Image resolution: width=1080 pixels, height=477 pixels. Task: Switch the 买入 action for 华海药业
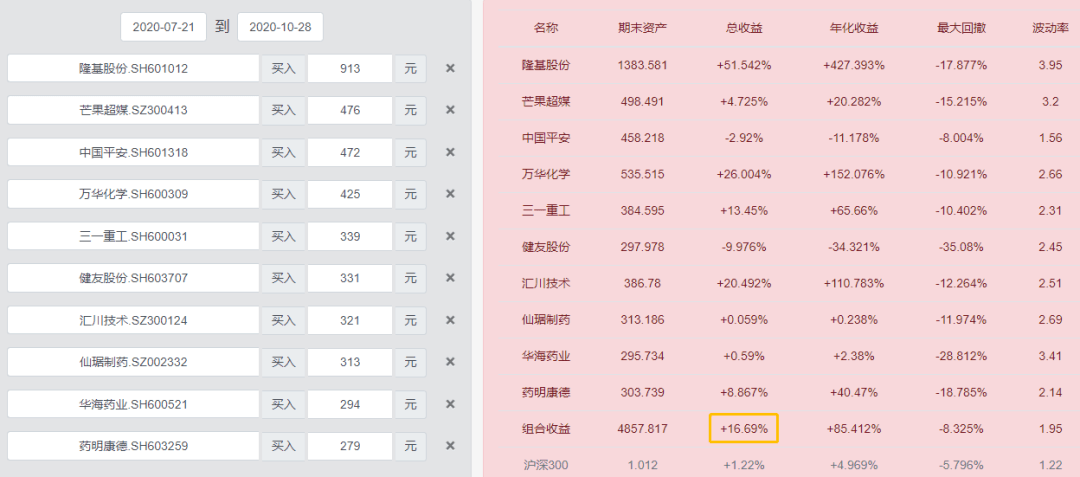point(283,404)
